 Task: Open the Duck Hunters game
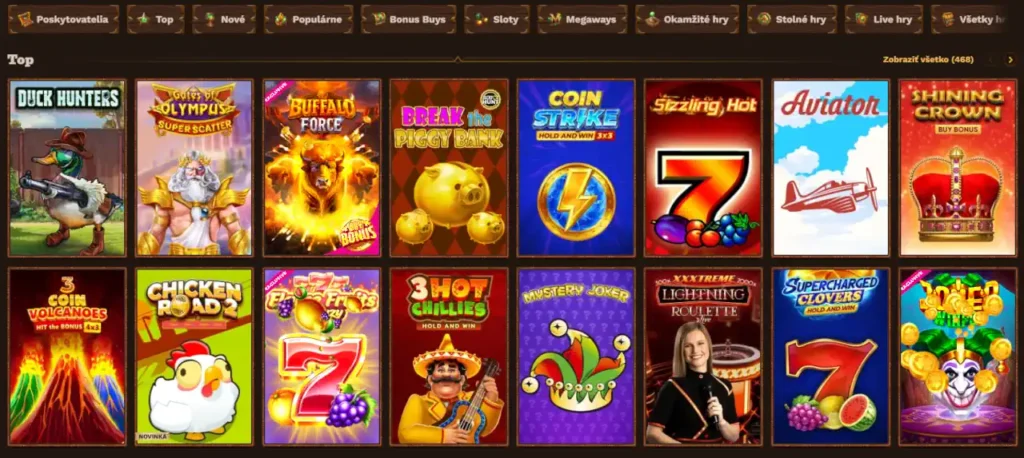click(x=67, y=168)
